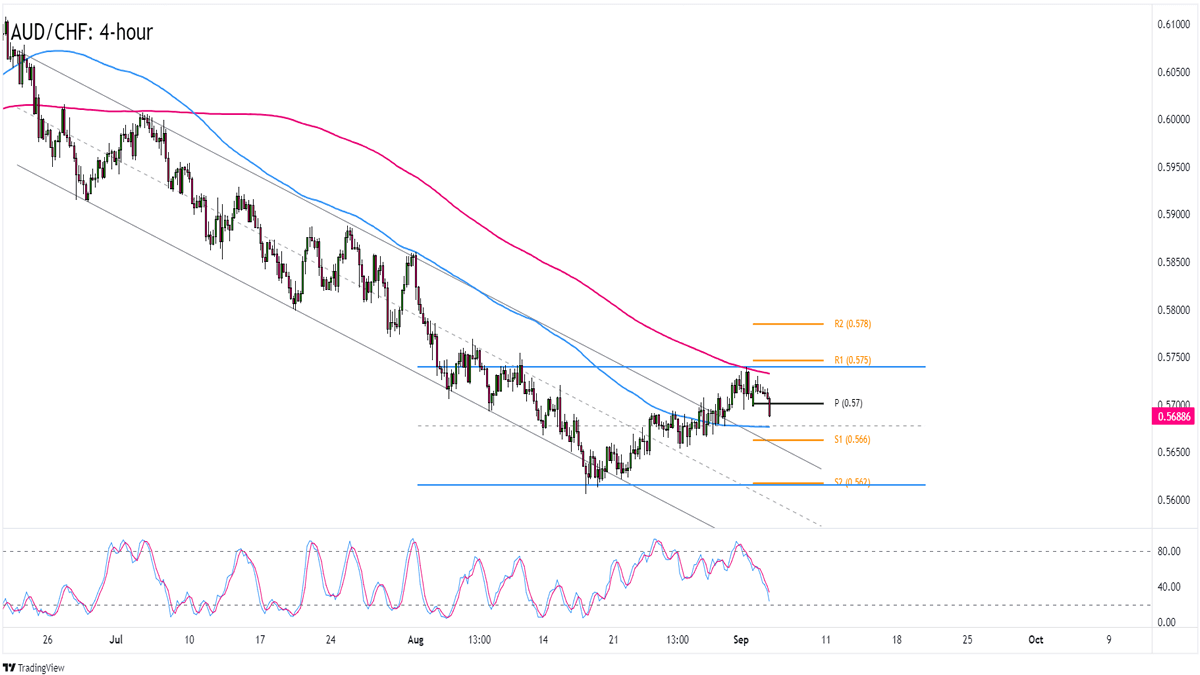
Task: Click the AUD/CHF: 4-hour chart title
Action: pos(80,32)
